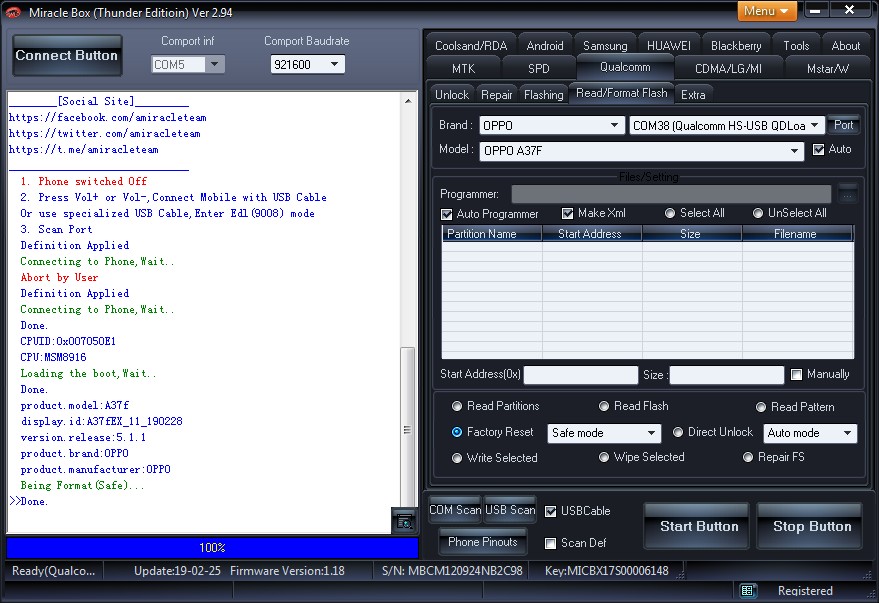
Task: Click the Connect Button
Action: [x=67, y=55]
